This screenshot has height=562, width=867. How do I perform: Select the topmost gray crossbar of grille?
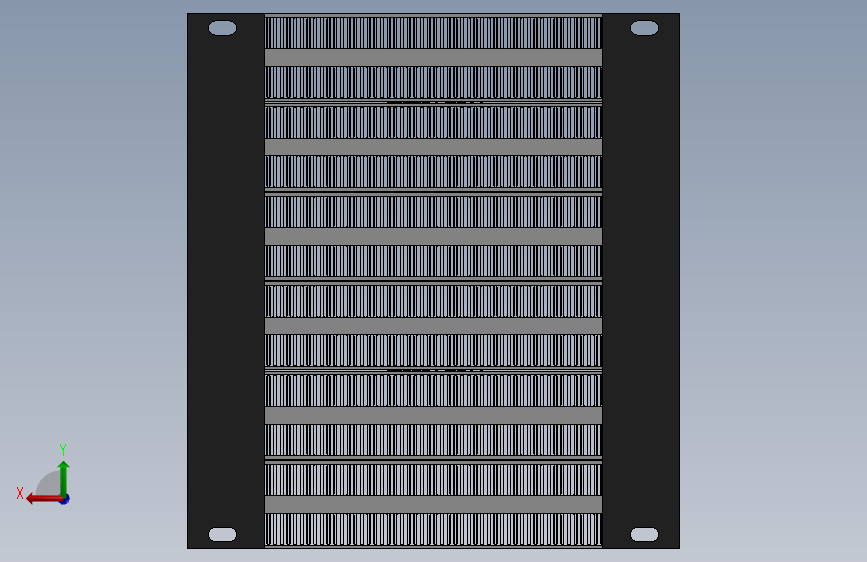click(x=434, y=58)
